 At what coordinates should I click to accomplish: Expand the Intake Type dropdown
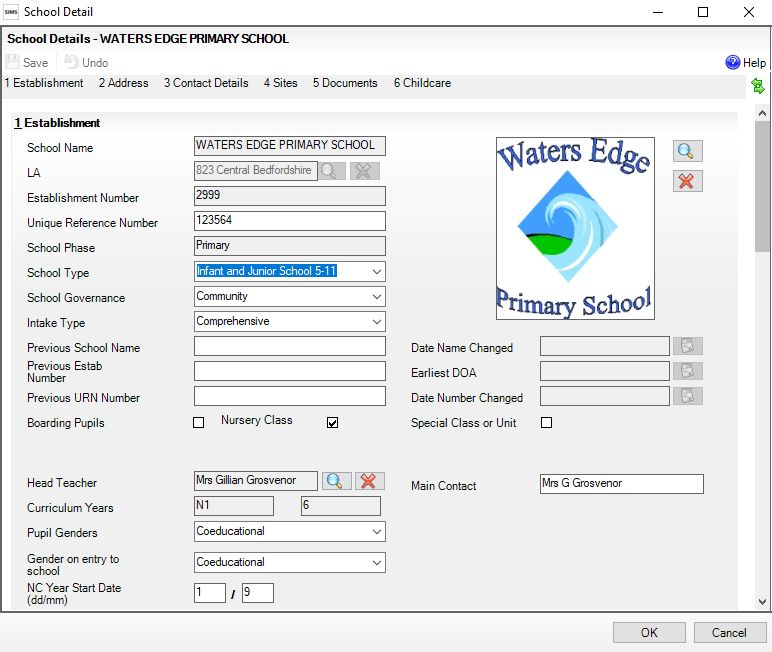377,322
